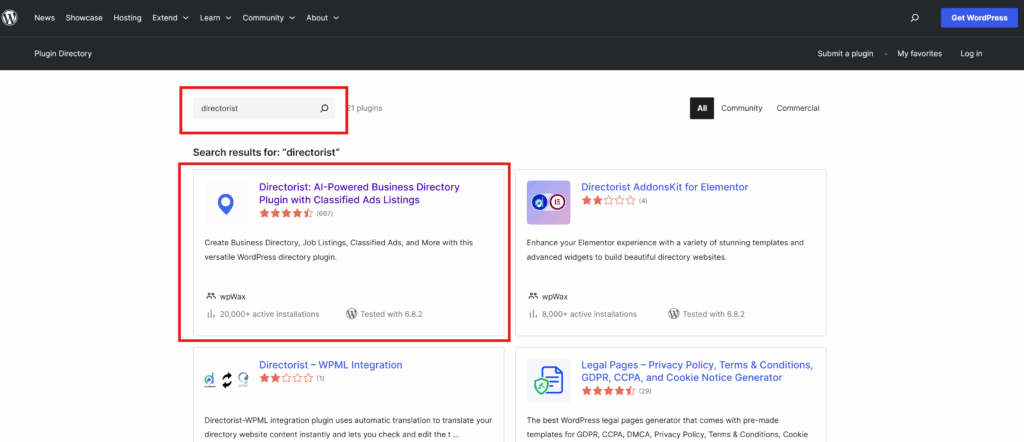
Task: Open My favorites link
Action: [x=920, y=54]
